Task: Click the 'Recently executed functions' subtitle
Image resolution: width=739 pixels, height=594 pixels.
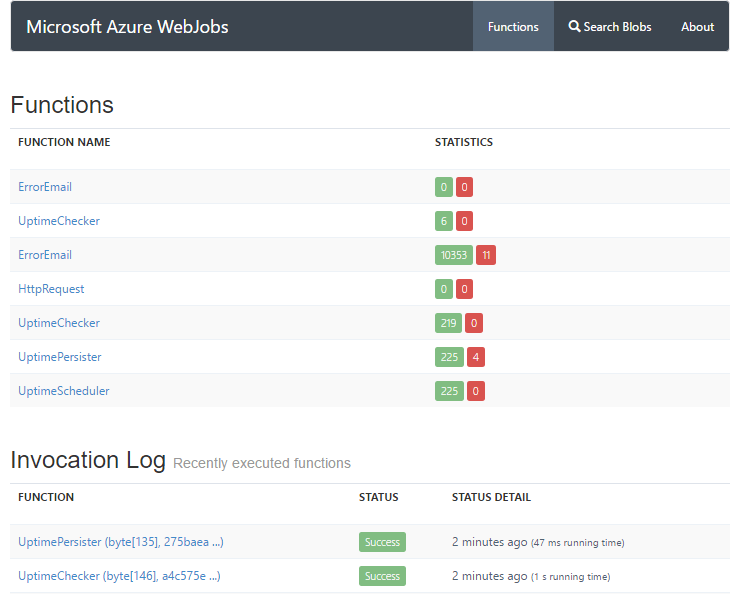Action: pyautogui.click(x=262, y=463)
